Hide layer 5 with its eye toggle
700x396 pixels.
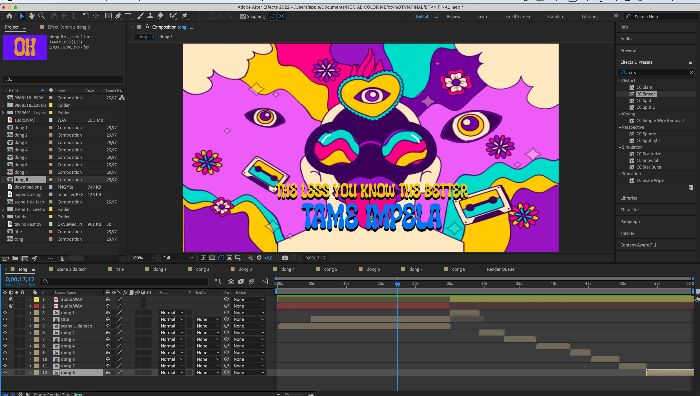pyautogui.click(x=5, y=326)
